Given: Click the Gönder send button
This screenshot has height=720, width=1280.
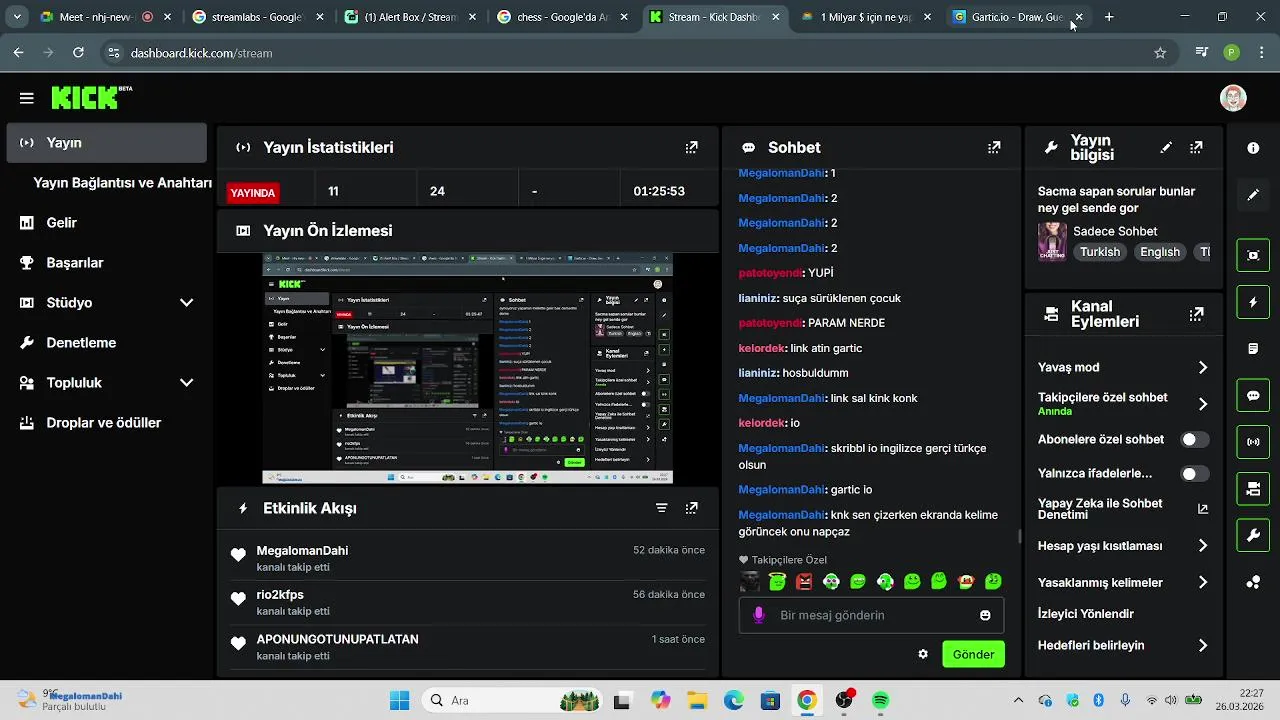Looking at the screenshot, I should (x=973, y=654).
